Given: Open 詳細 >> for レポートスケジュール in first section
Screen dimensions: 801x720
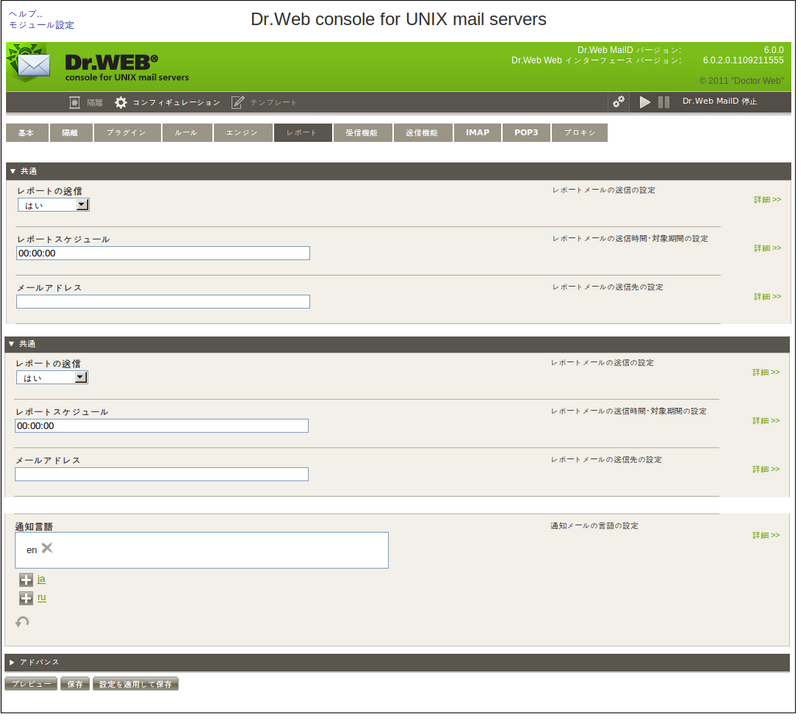Looking at the screenshot, I should 770,249.
